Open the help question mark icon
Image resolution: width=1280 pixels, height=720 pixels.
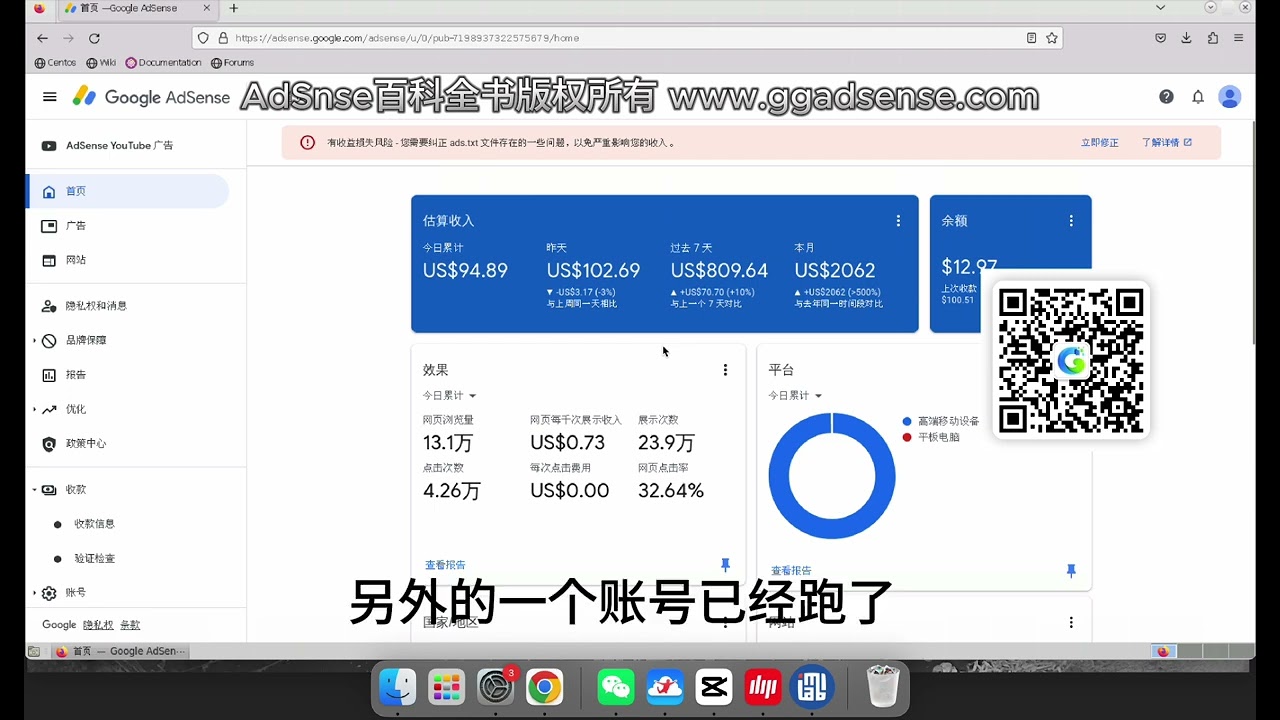click(1166, 97)
